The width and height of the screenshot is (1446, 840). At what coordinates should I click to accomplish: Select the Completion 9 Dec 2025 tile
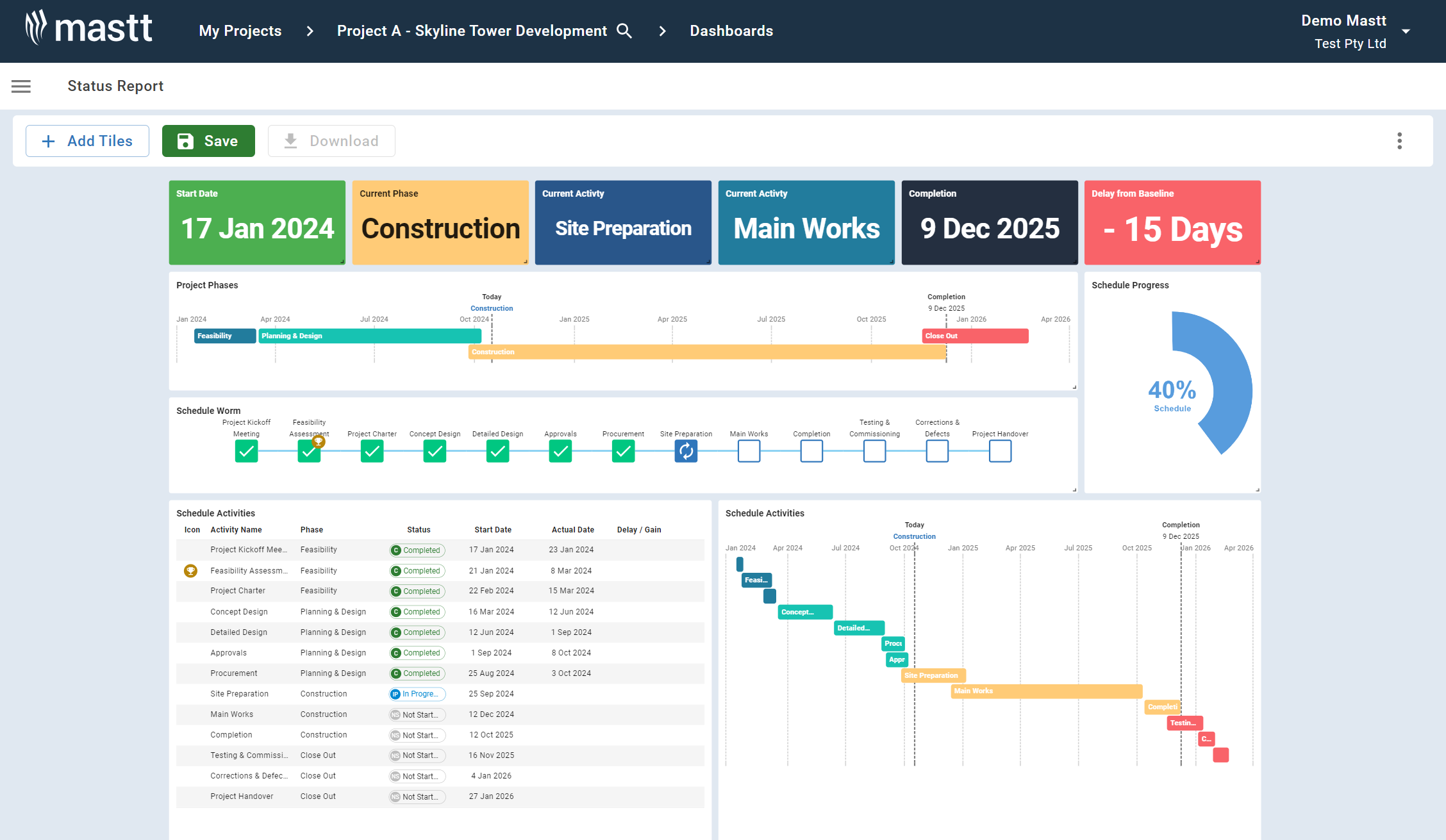[990, 222]
